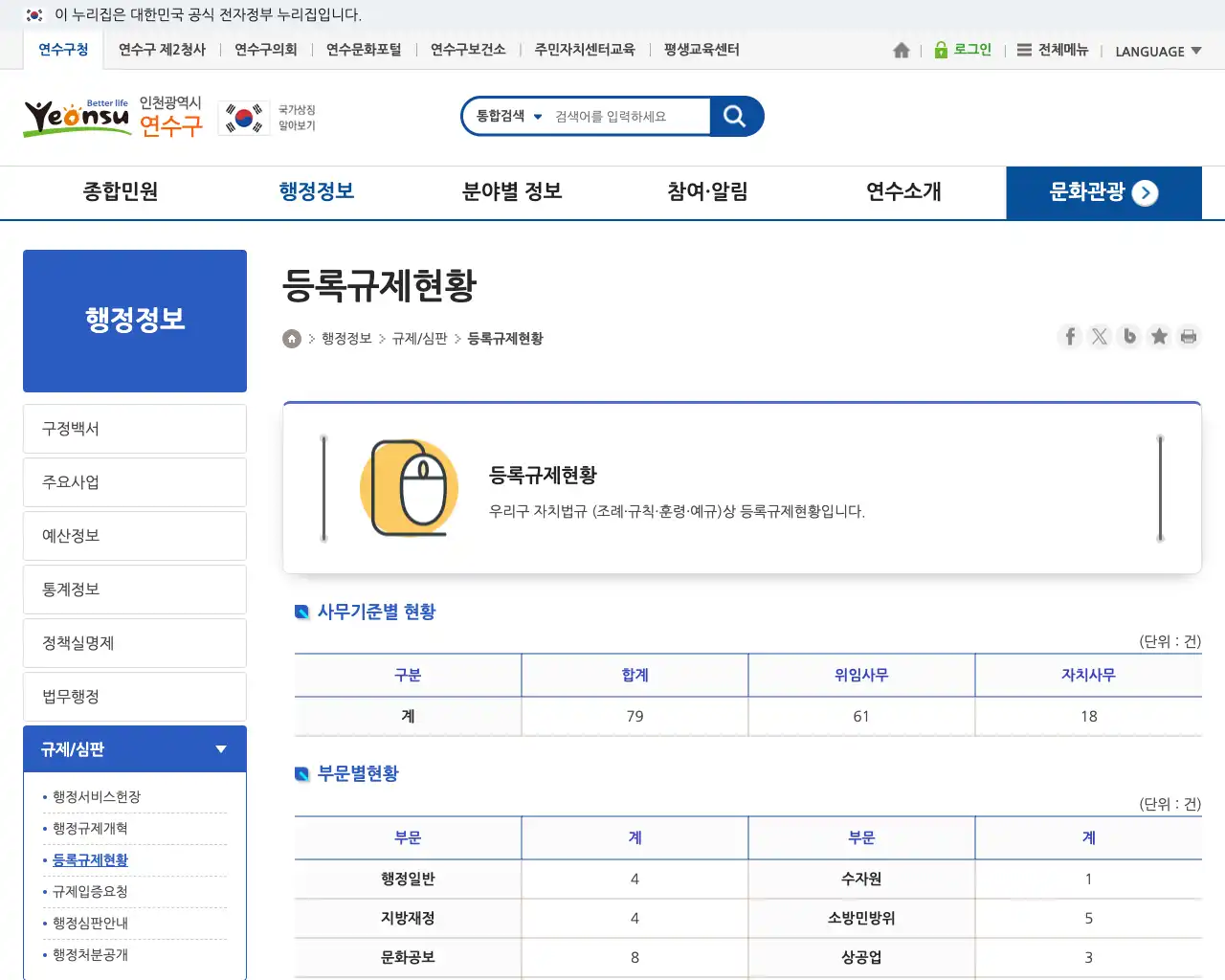This screenshot has height=980, width=1225.
Task: Open the 참여·알림 main menu
Action: point(707,192)
